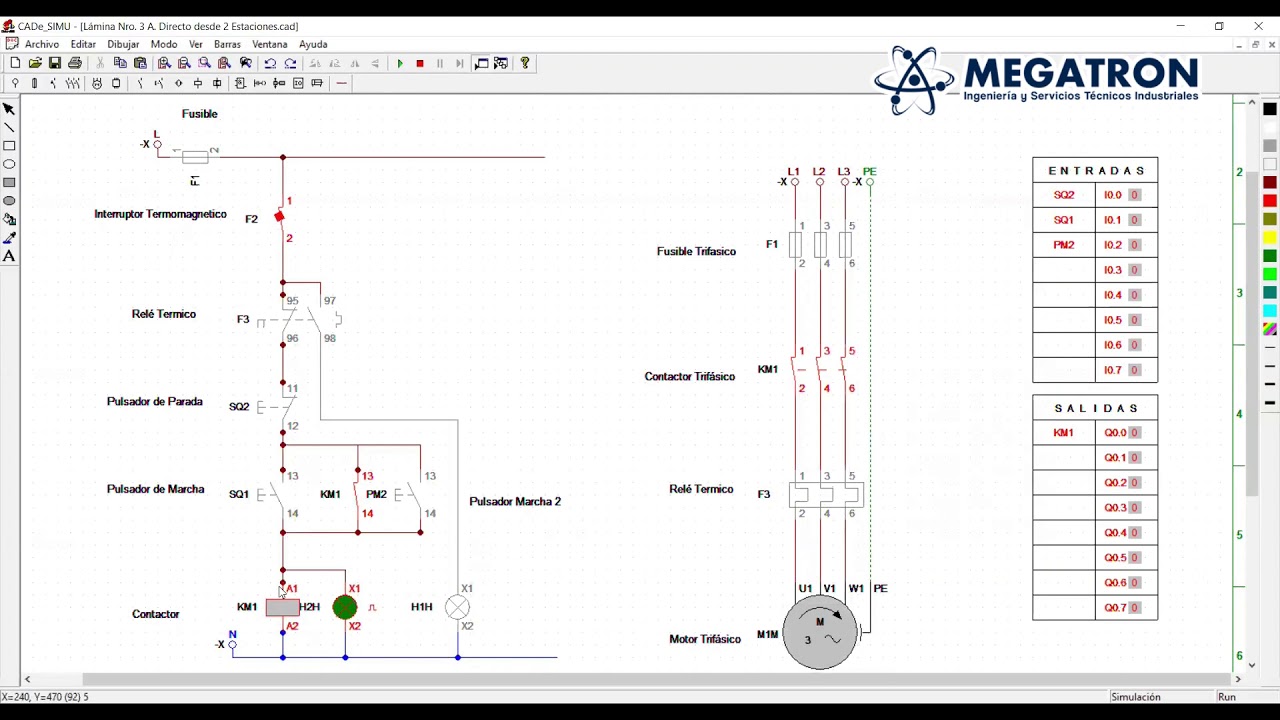Image resolution: width=1280 pixels, height=720 pixels.
Task: Print the diagram with printer icon
Action: (x=75, y=63)
